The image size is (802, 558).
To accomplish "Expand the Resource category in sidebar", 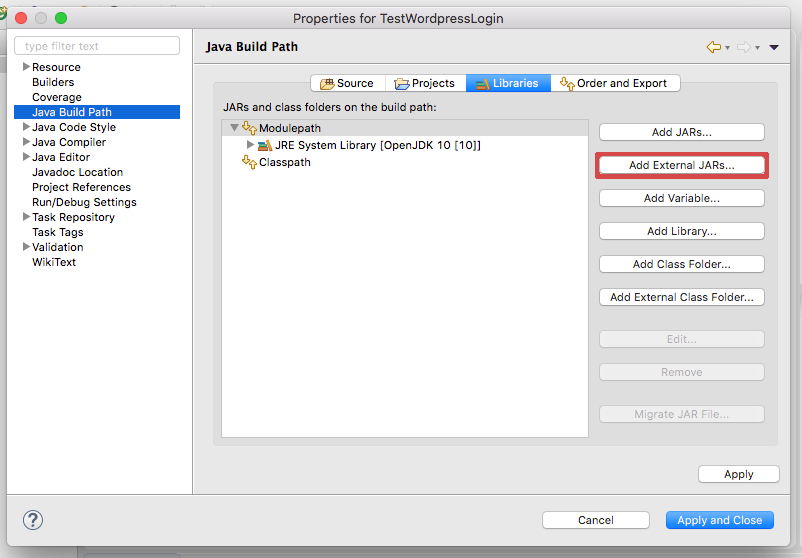I will coord(26,67).
